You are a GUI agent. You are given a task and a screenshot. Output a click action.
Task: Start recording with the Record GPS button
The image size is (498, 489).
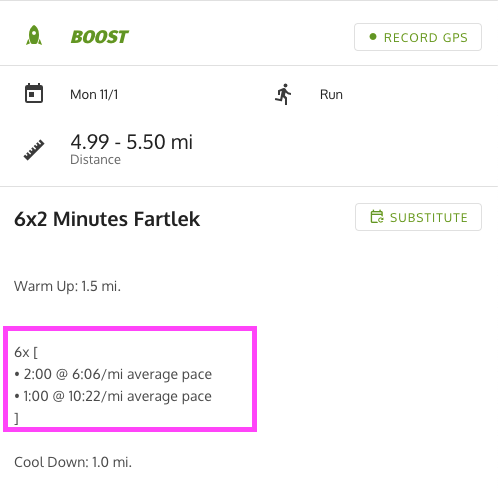point(418,37)
